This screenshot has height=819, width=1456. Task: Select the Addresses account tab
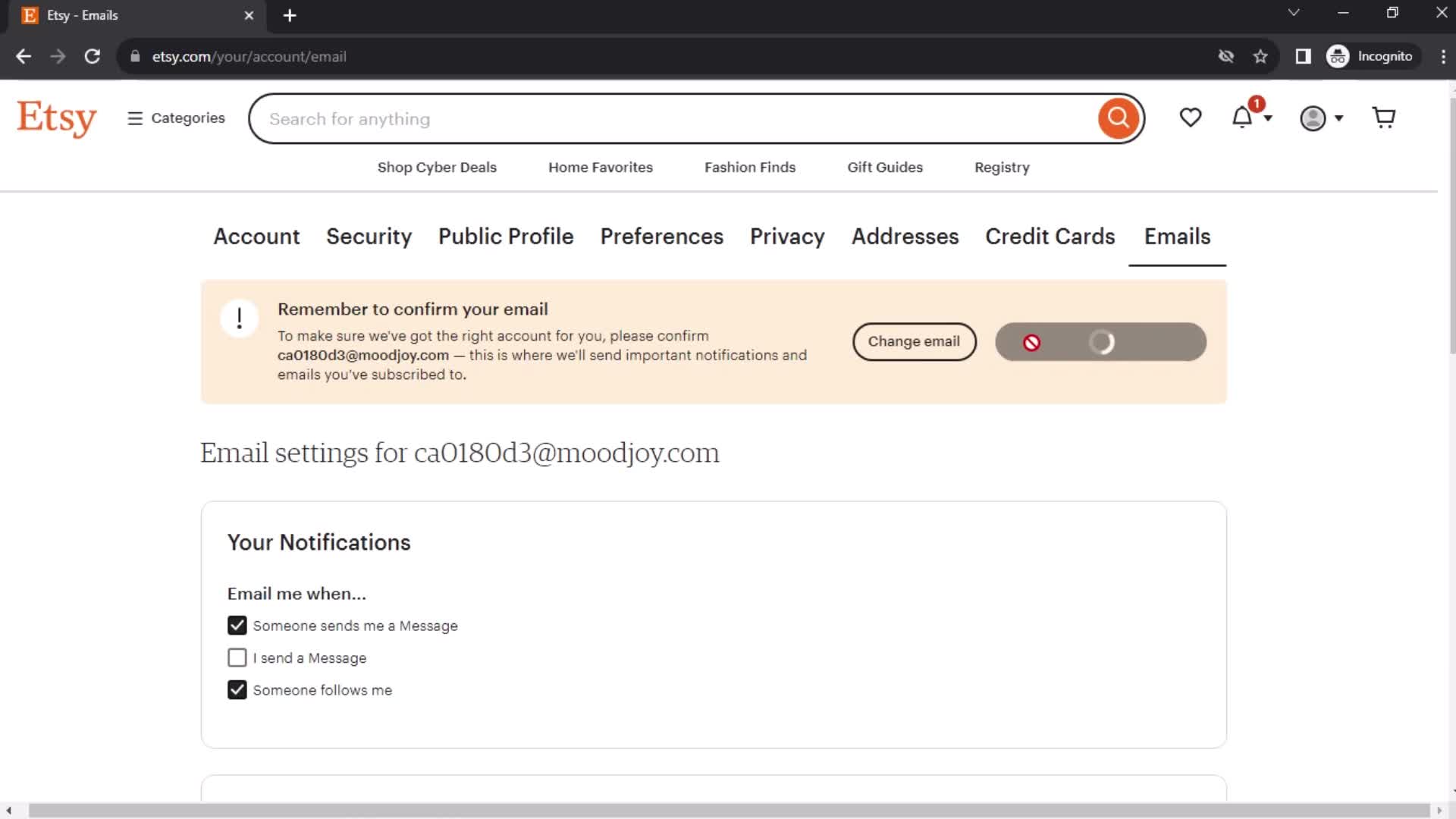point(905,236)
